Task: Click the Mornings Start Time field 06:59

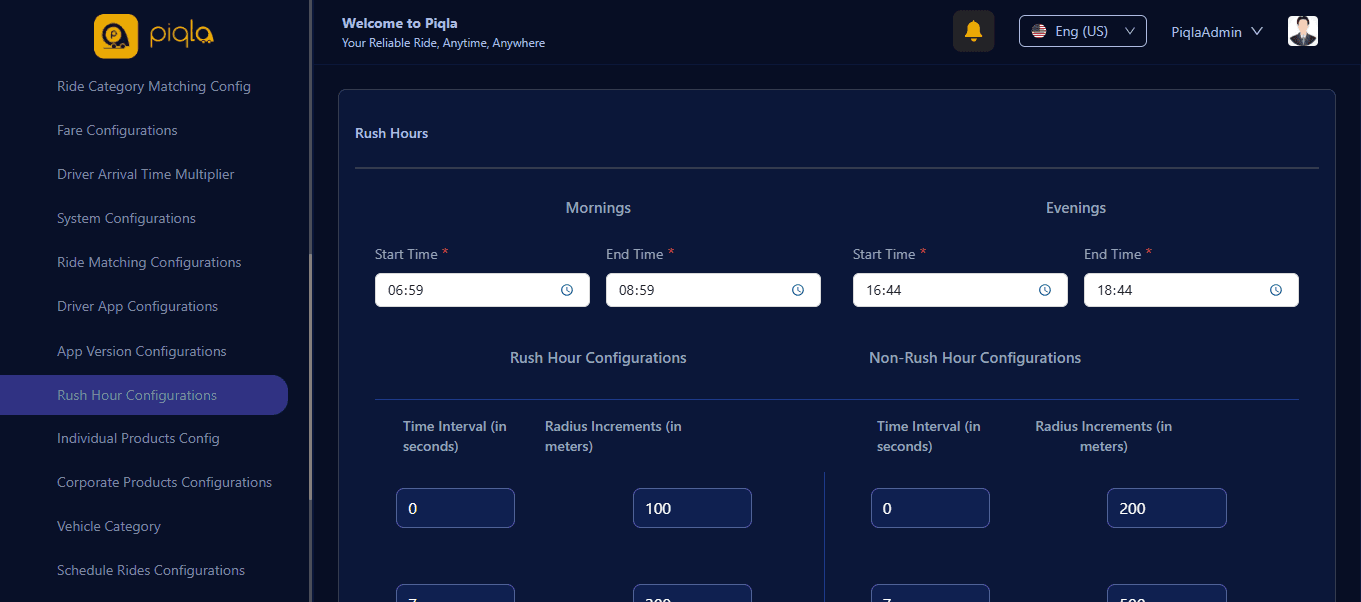Action: click(482, 290)
